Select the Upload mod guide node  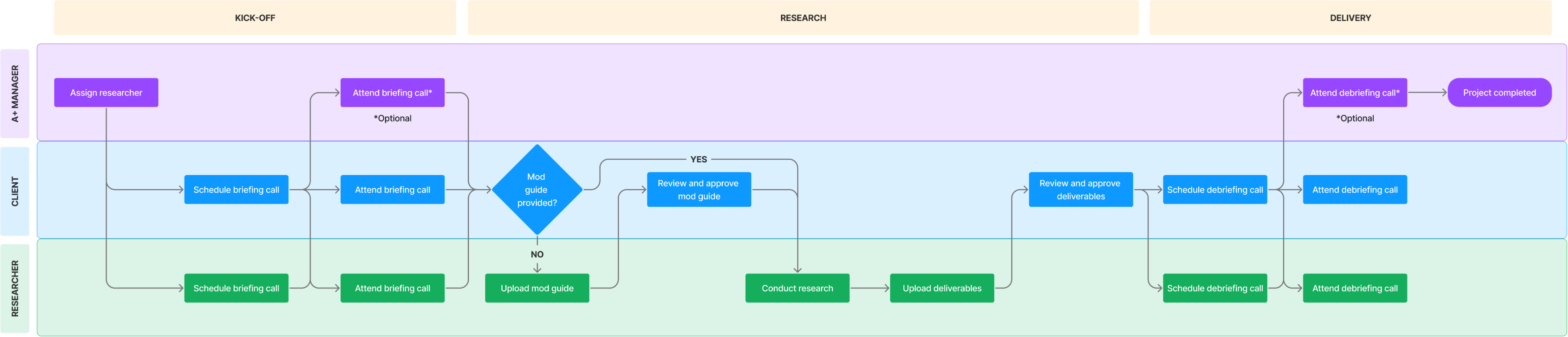(537, 288)
